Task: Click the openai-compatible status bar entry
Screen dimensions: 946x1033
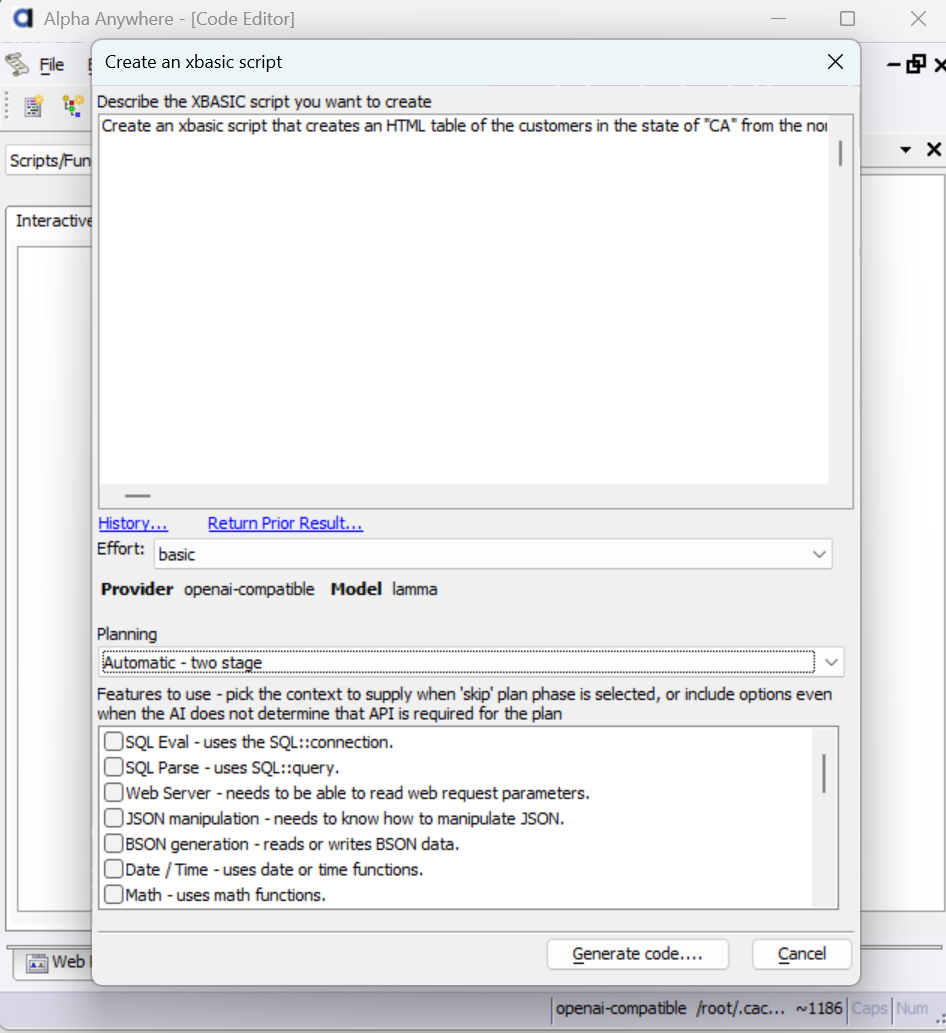Action: click(x=621, y=1009)
